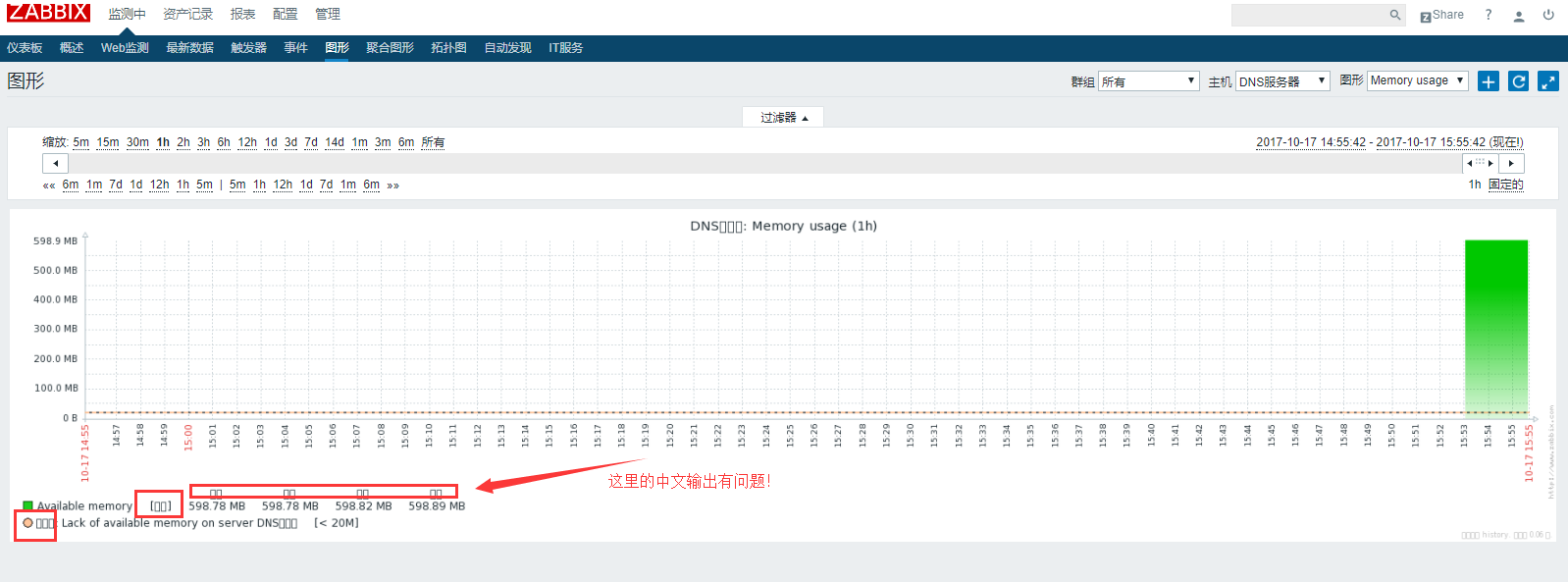Set zoom to 3m
This screenshot has width=1568, height=582.
(383, 142)
